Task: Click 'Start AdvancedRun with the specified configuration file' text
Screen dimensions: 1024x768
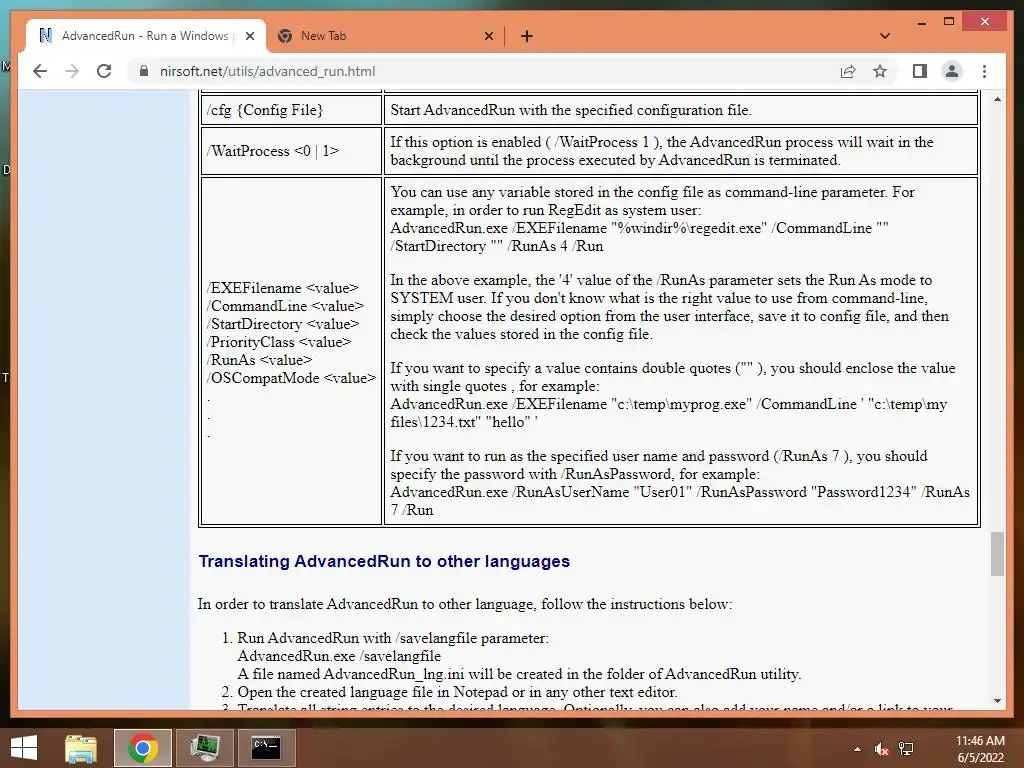Action: point(570,110)
